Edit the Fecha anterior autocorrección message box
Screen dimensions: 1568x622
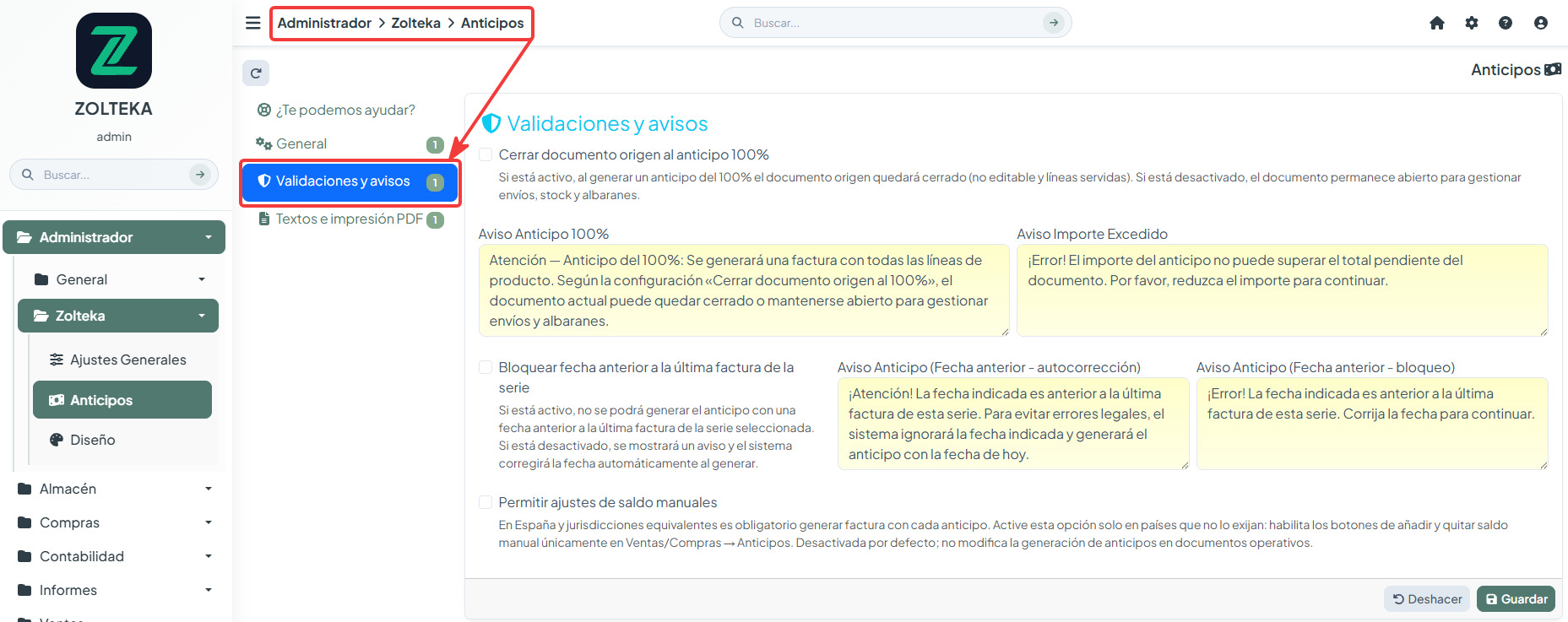[x=1013, y=424]
